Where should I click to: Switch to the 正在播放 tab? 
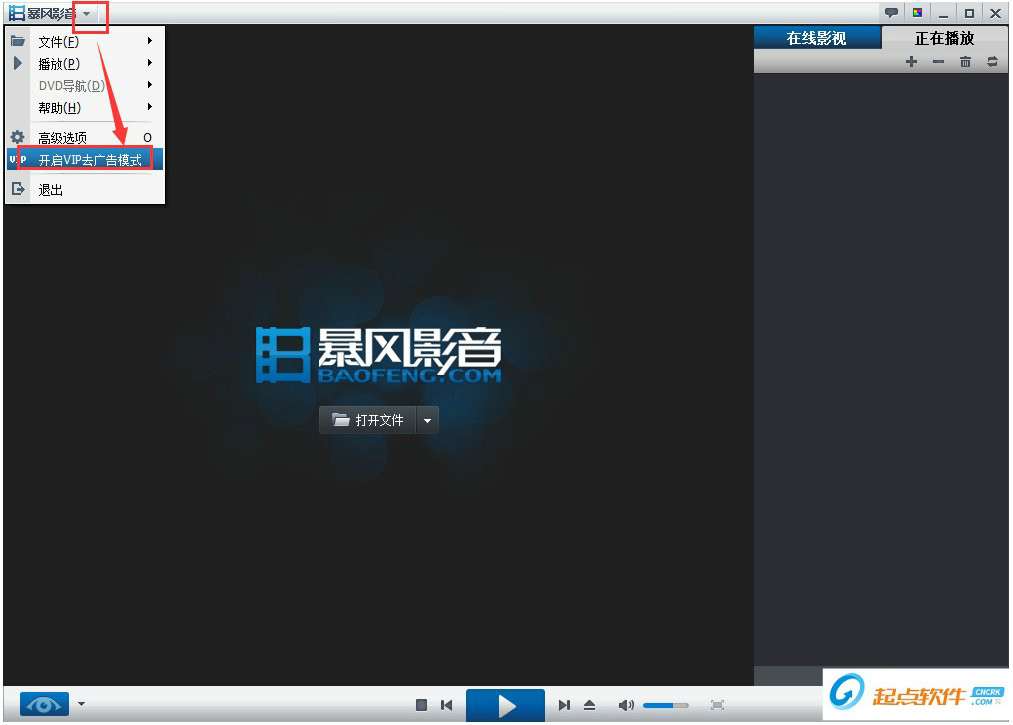click(944, 38)
